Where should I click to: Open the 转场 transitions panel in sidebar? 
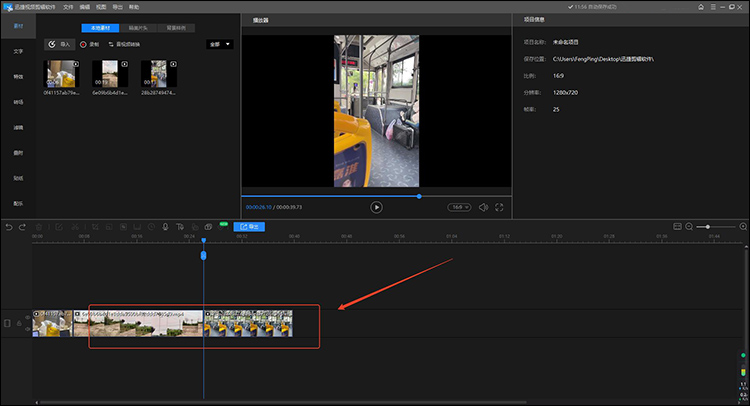[x=18, y=102]
